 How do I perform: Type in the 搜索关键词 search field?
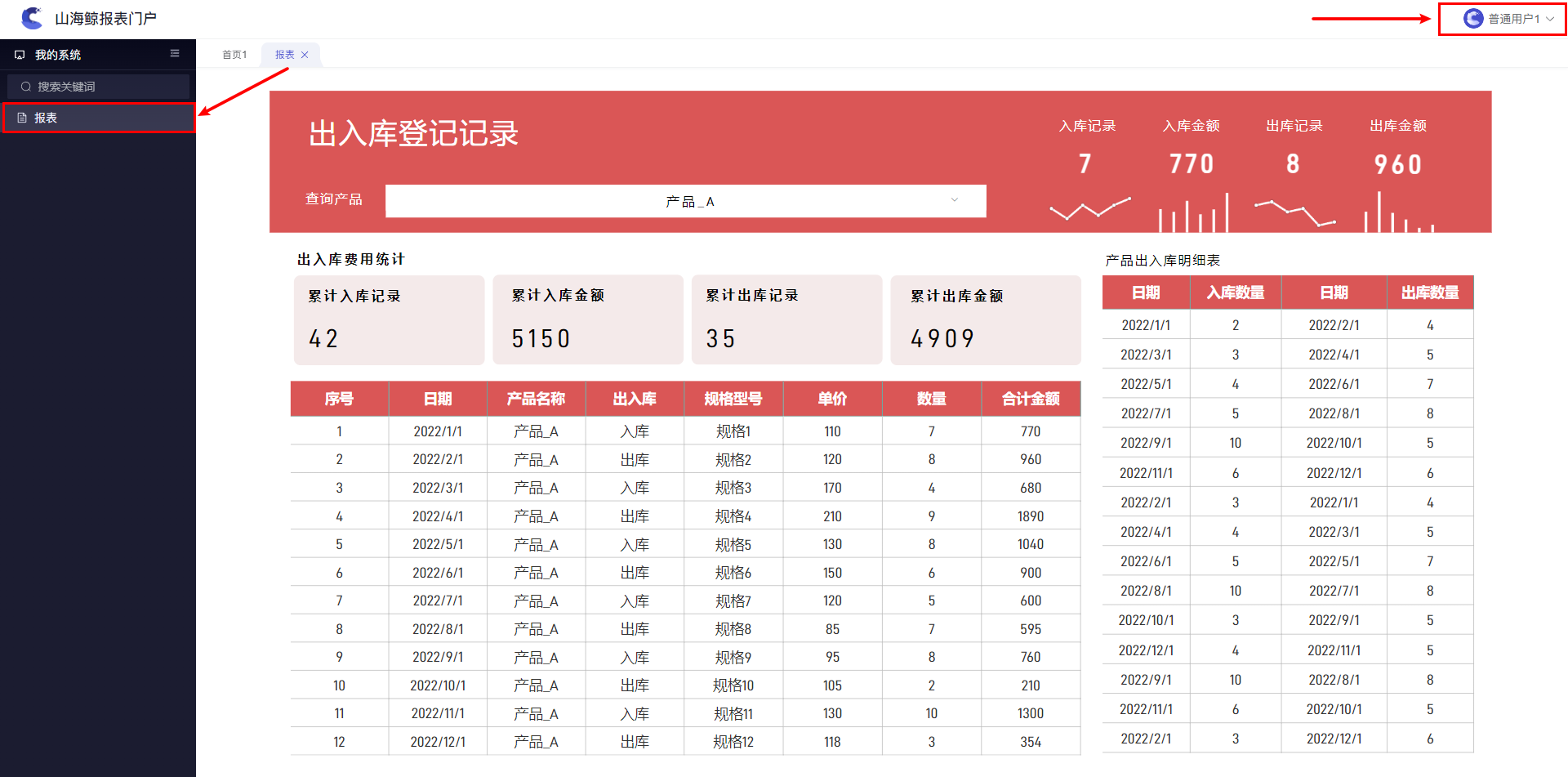[x=106, y=87]
